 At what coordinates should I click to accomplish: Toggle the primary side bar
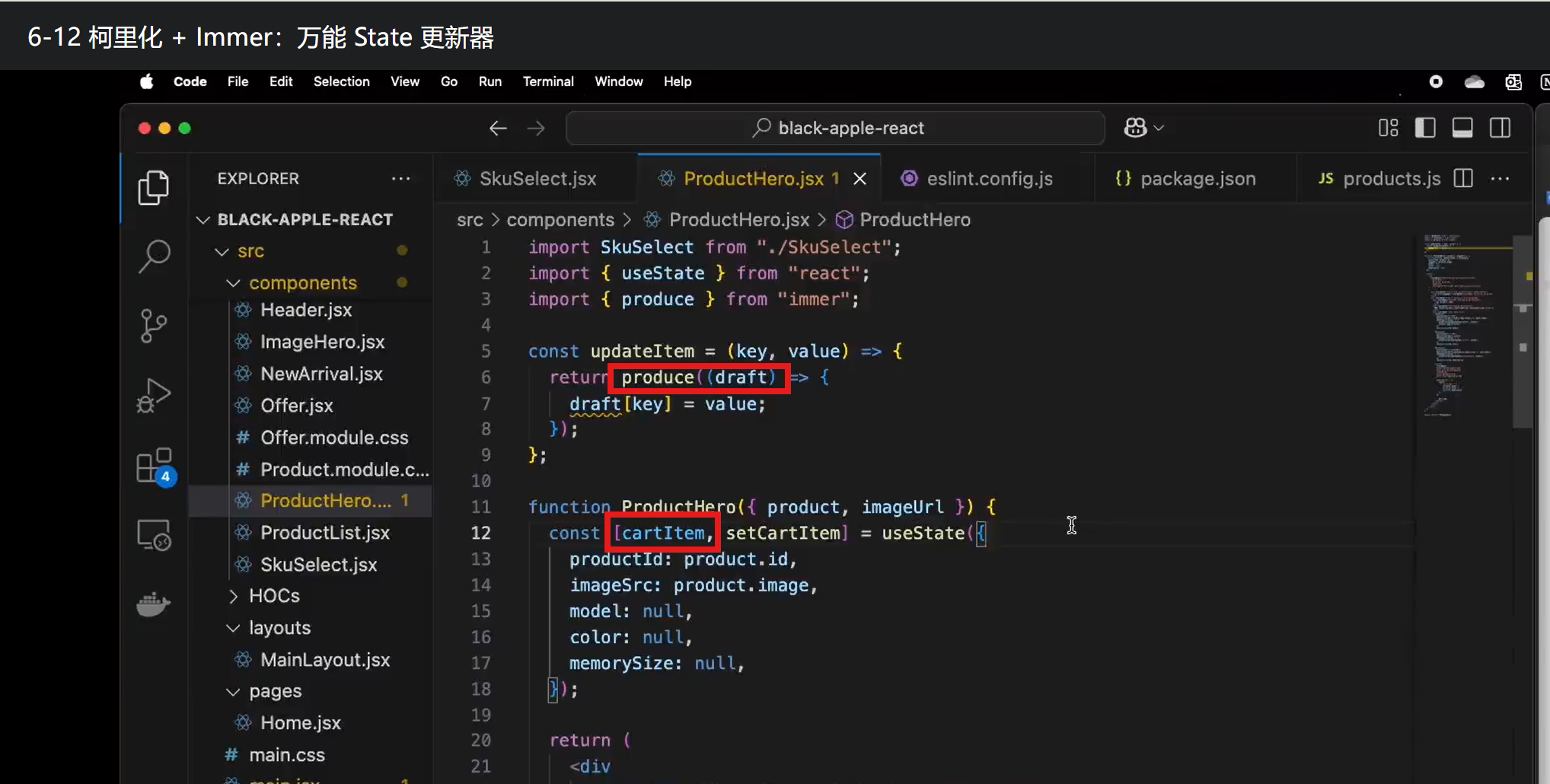point(1425,128)
